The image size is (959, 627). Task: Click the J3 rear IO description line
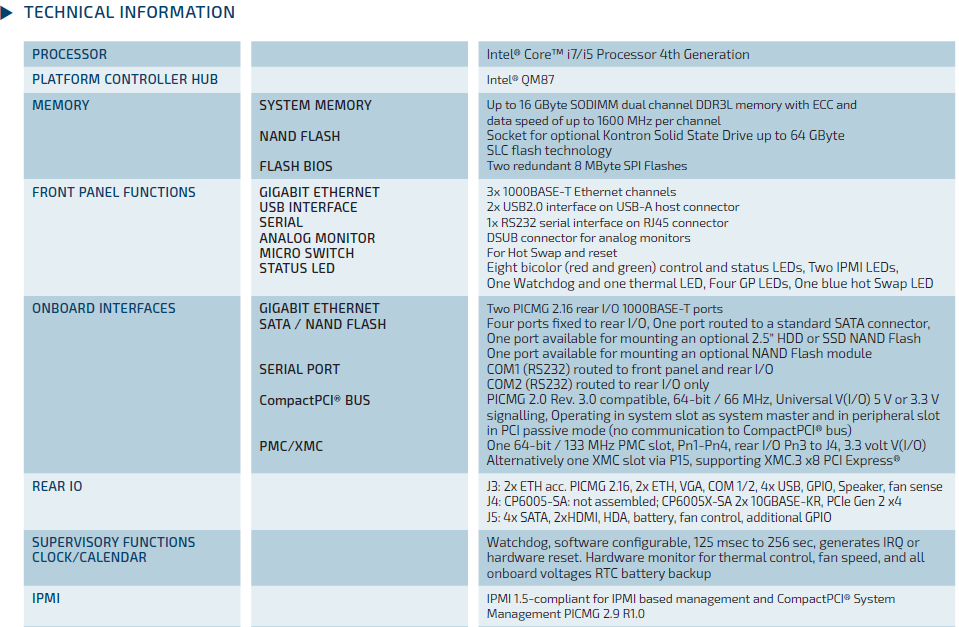click(714, 487)
